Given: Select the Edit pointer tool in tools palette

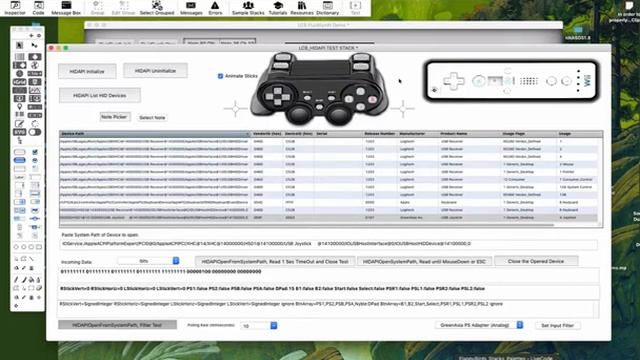Looking at the screenshot, I should pos(35,45).
